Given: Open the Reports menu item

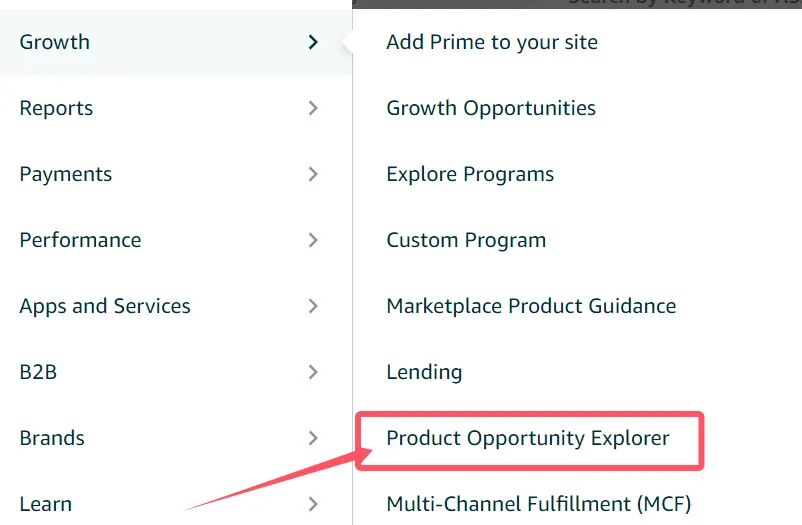Looking at the screenshot, I should 56,108.
